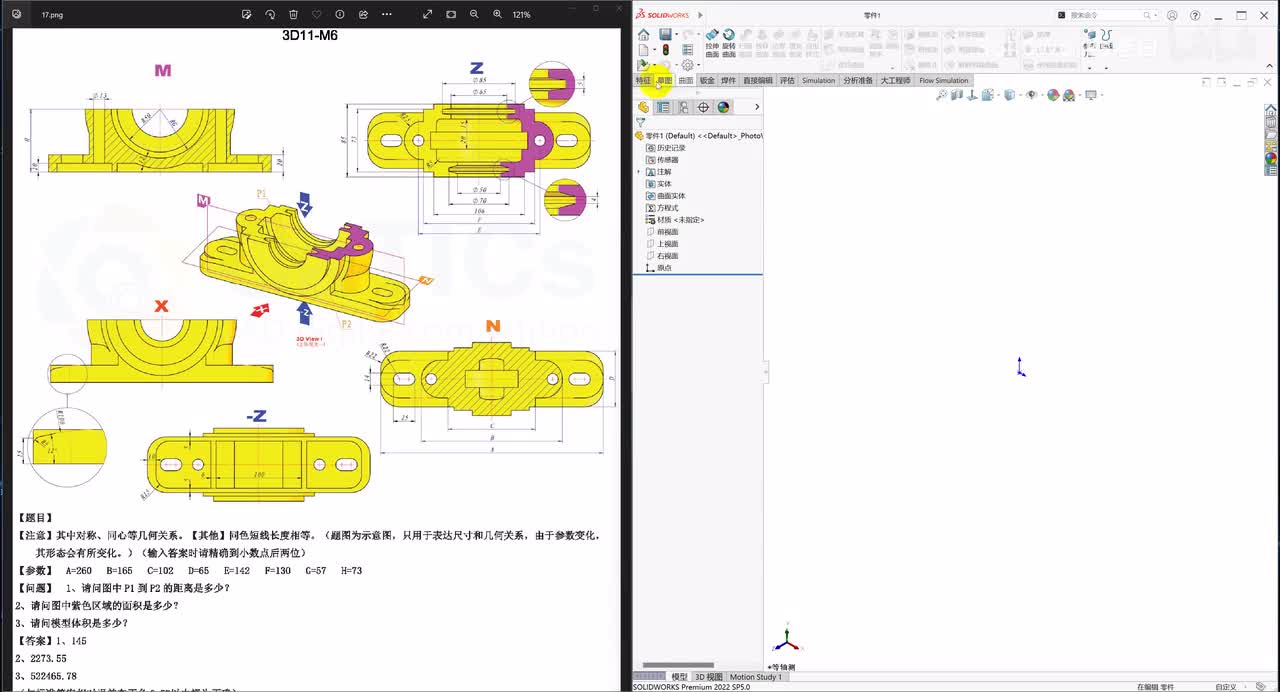
Task: Type in the SolidWorks search commands box
Action: coord(1104,15)
